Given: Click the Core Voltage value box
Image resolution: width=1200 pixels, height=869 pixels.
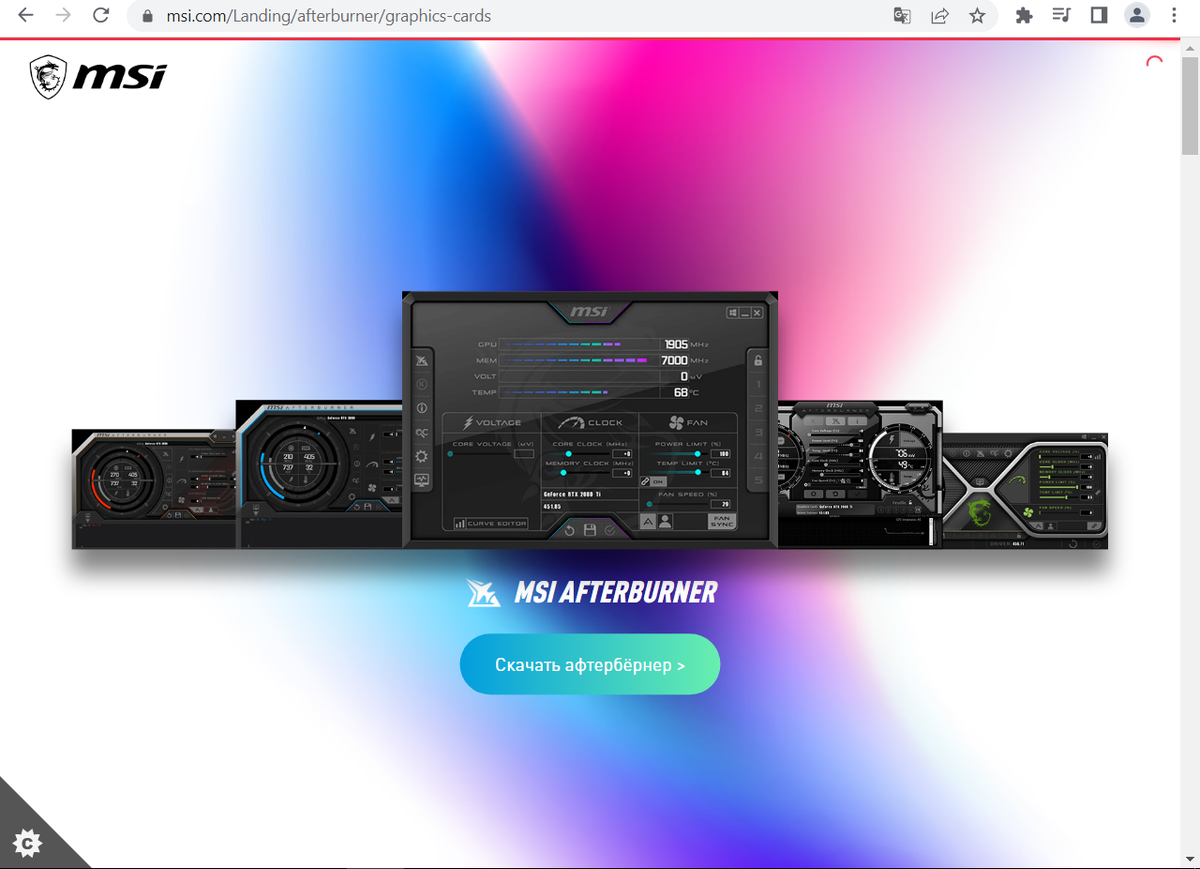Looking at the screenshot, I should pos(524,454).
